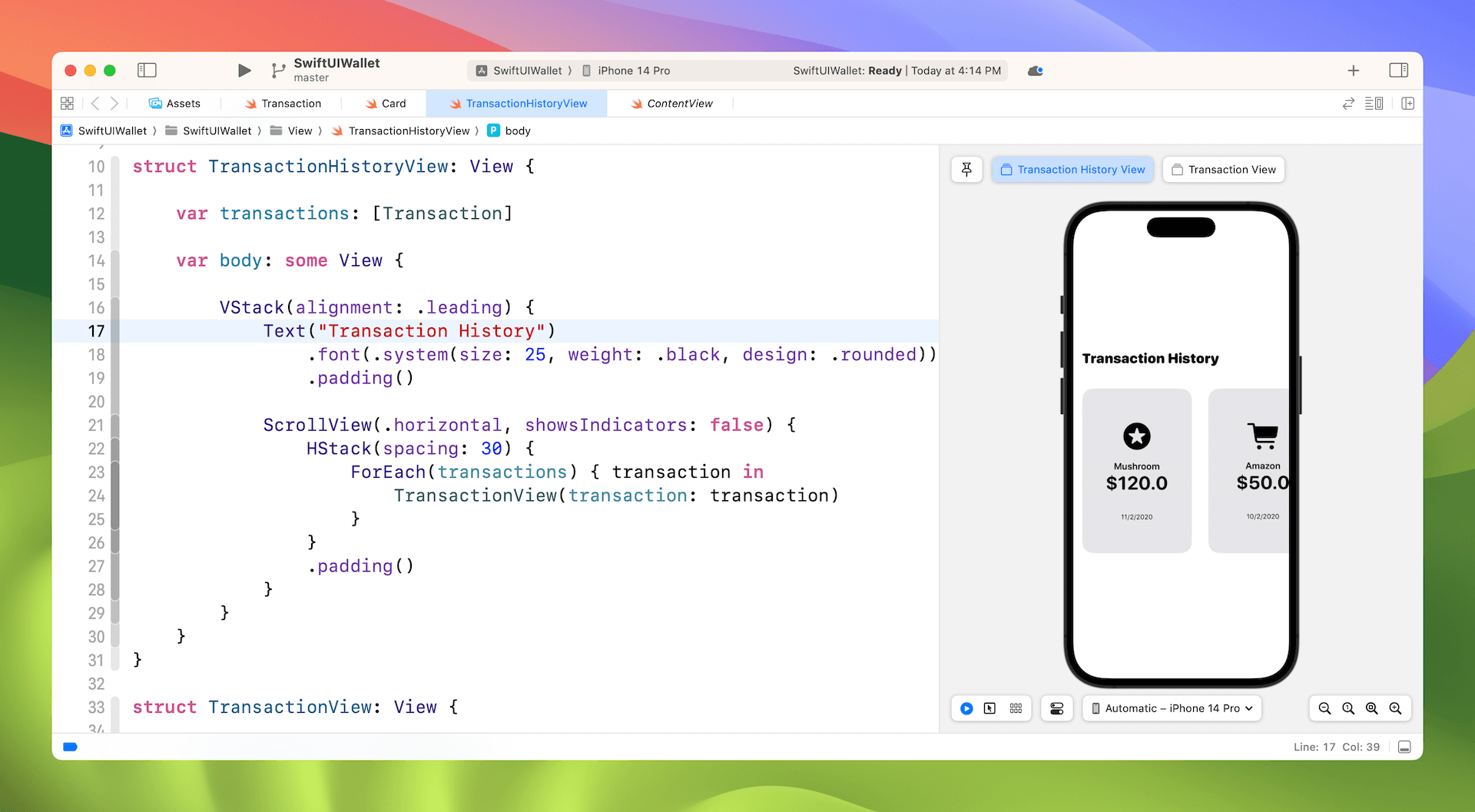Switch to the Card tab

(x=386, y=103)
